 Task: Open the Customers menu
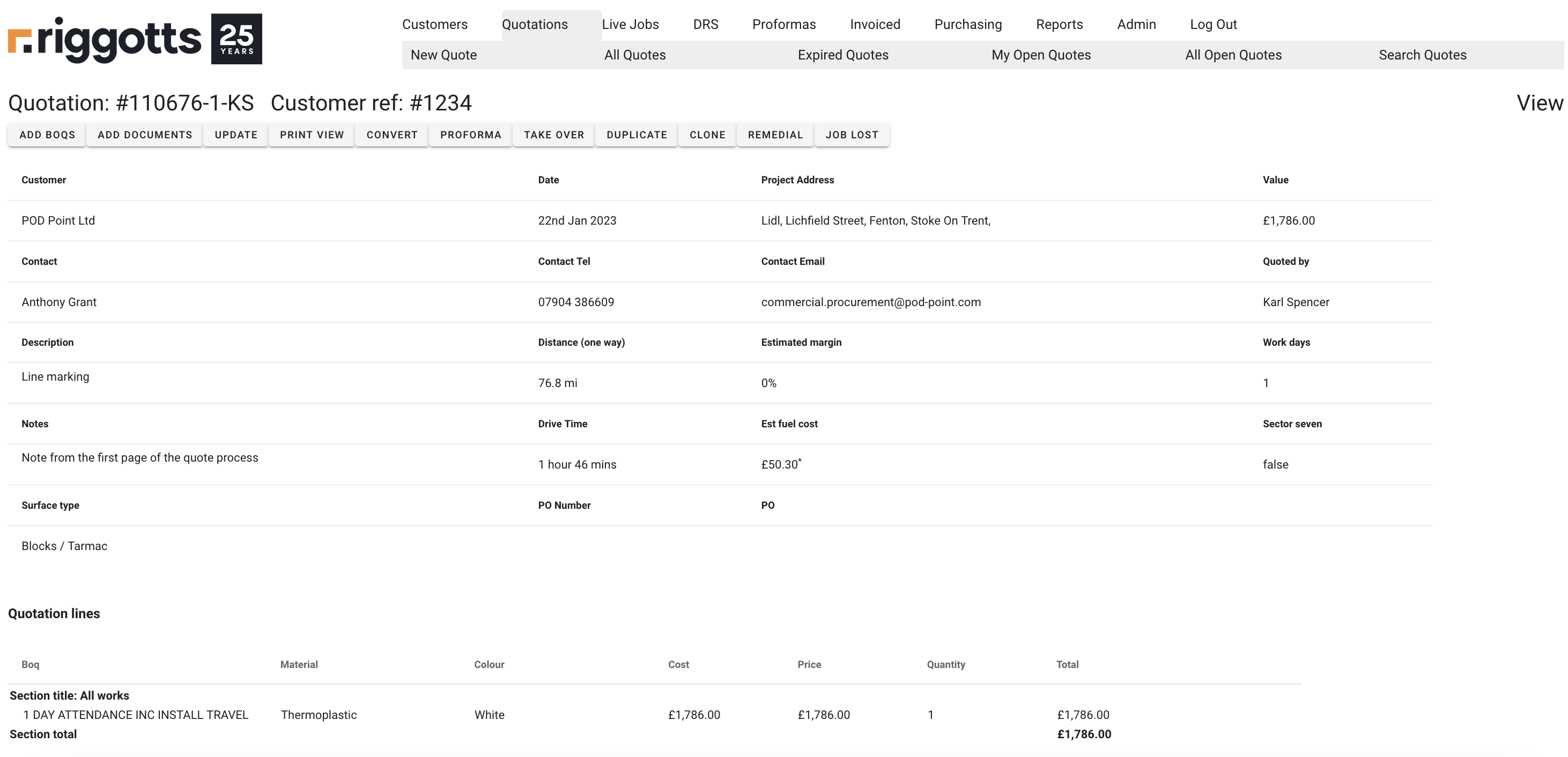434,24
